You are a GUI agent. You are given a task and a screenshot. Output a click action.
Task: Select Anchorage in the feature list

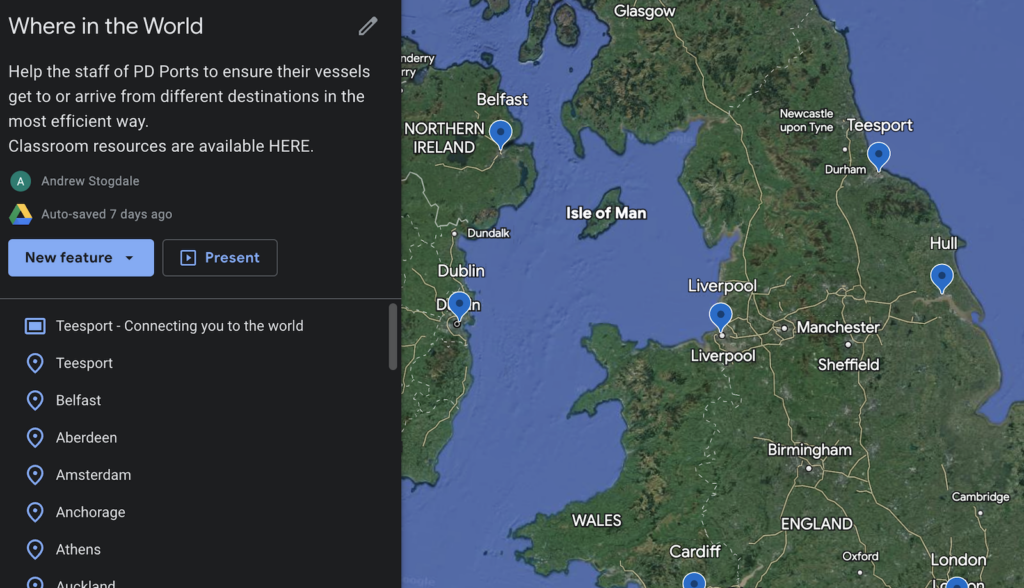coord(90,512)
